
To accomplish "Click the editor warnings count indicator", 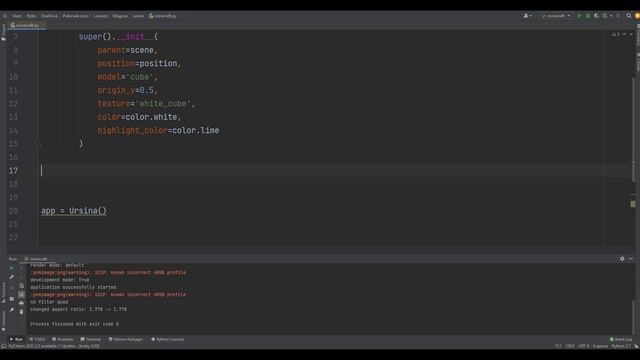I will (616, 34).
